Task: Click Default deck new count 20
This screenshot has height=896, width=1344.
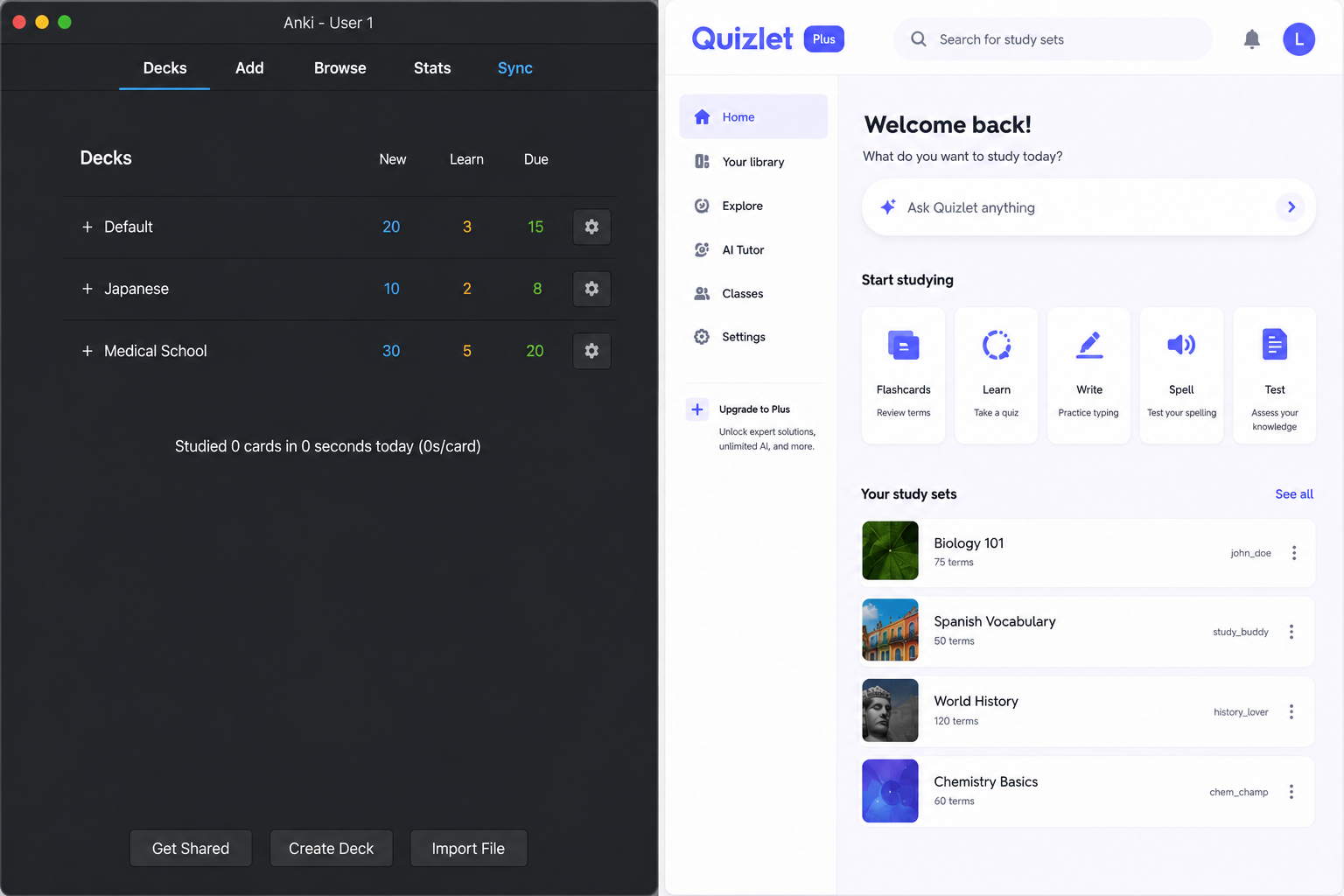Action: (391, 227)
